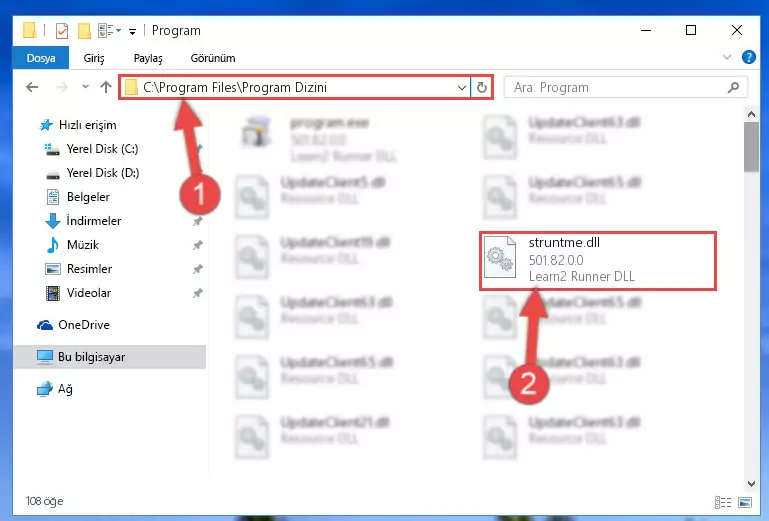This screenshot has width=769, height=521.
Task: Select Ağ network in navigation pane
Action: [65, 389]
